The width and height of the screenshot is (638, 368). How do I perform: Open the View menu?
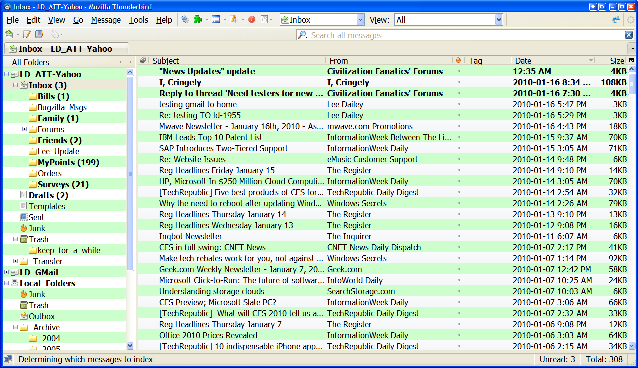click(56, 20)
